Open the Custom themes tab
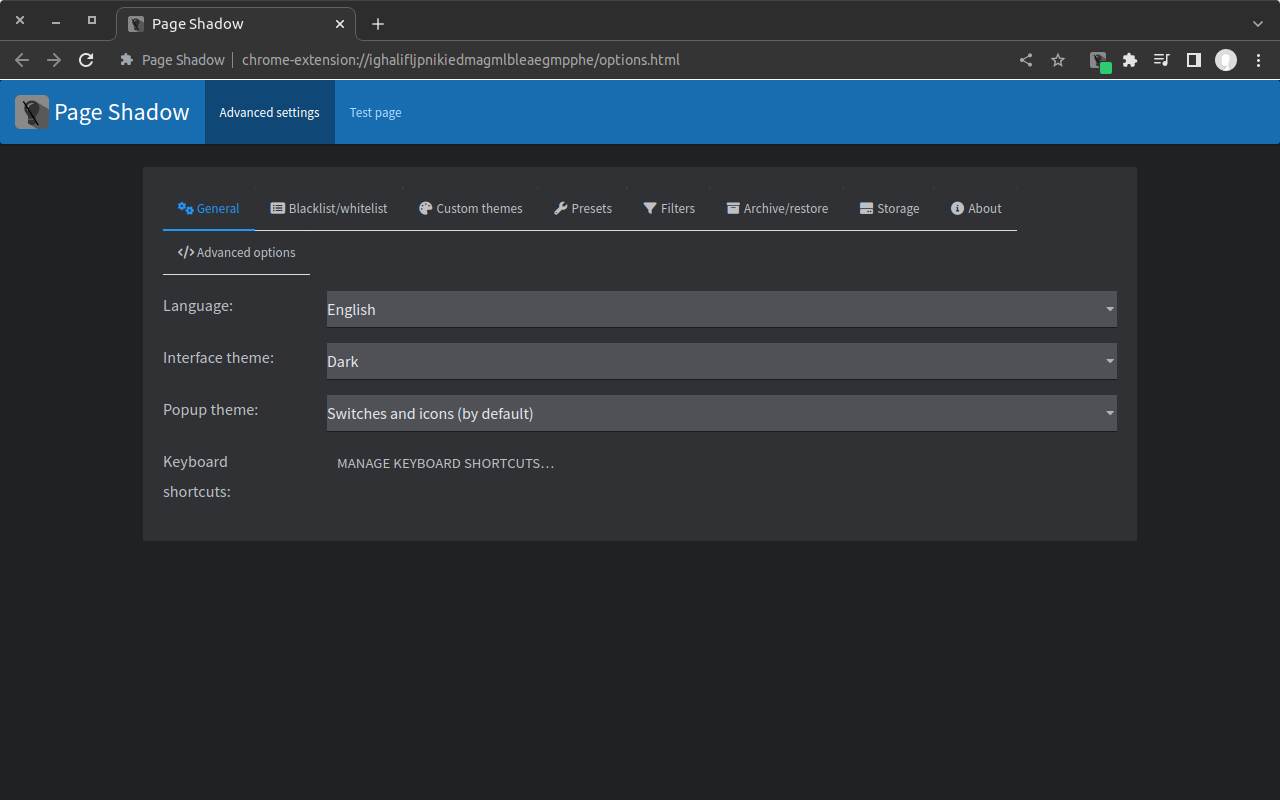 (x=471, y=209)
